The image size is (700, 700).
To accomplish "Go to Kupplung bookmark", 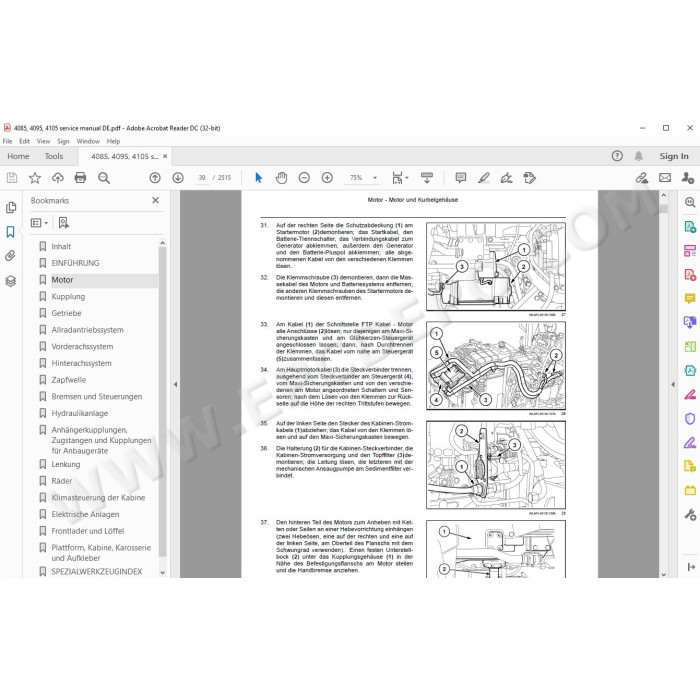I will 68,296.
